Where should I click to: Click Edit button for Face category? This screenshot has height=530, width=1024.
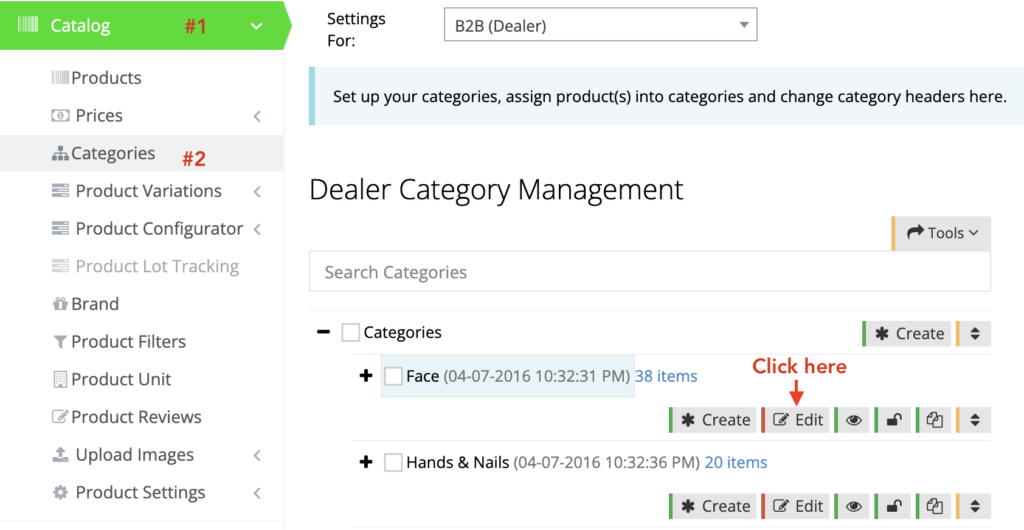[798, 420]
